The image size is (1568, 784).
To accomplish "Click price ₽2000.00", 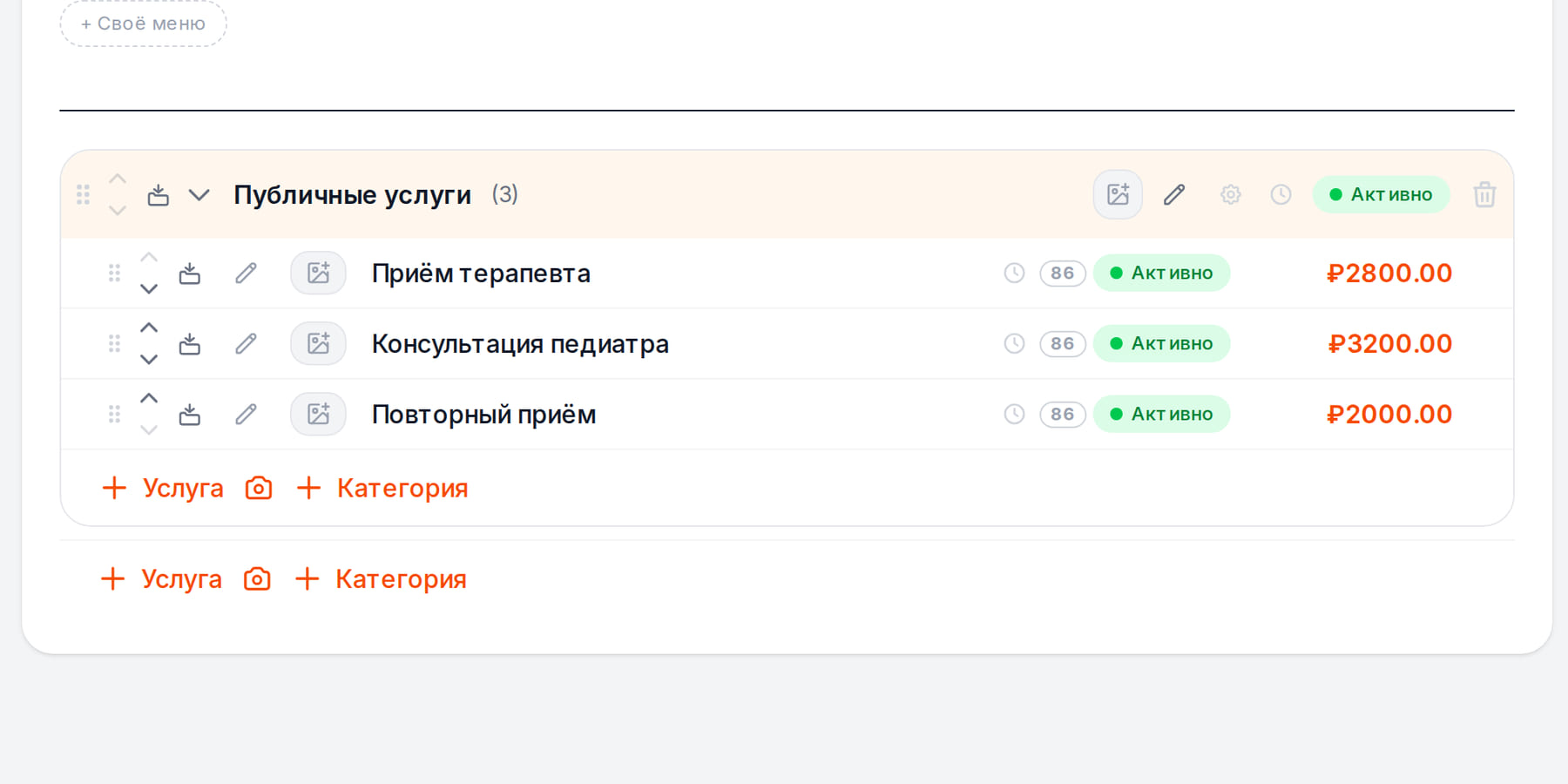I will coord(1389,415).
